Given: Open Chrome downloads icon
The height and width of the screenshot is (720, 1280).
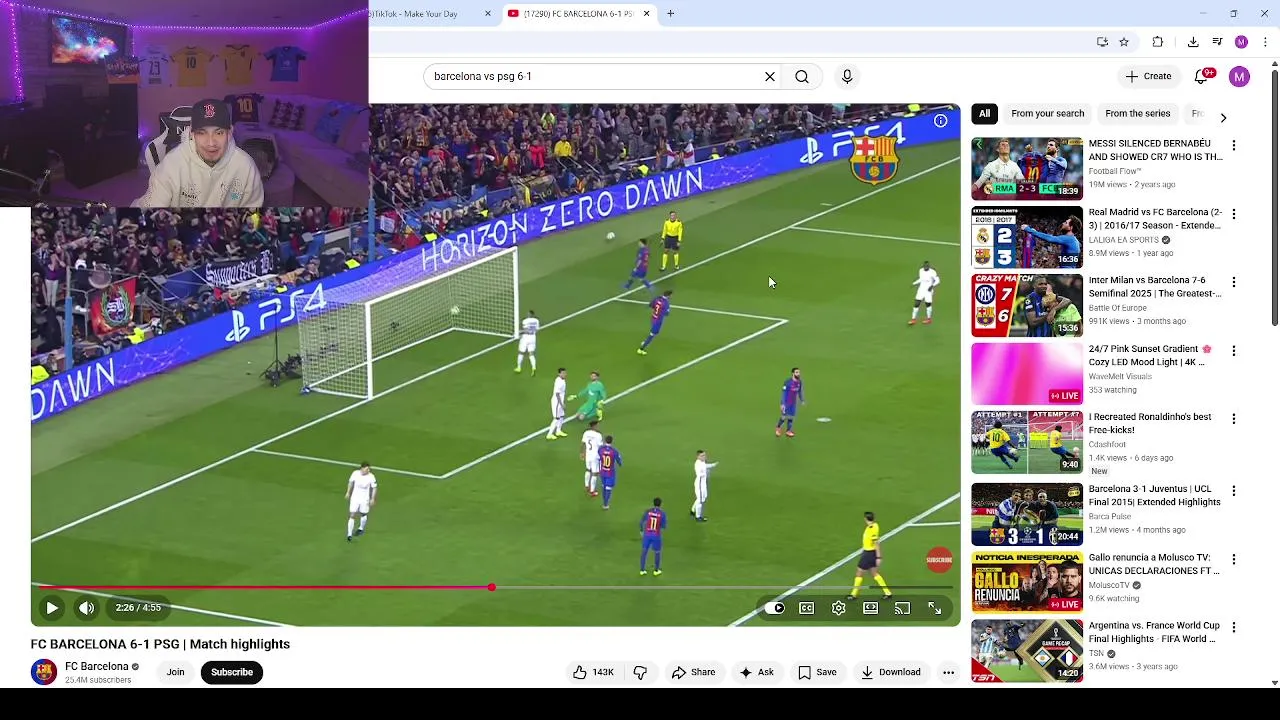Looking at the screenshot, I should (1193, 42).
